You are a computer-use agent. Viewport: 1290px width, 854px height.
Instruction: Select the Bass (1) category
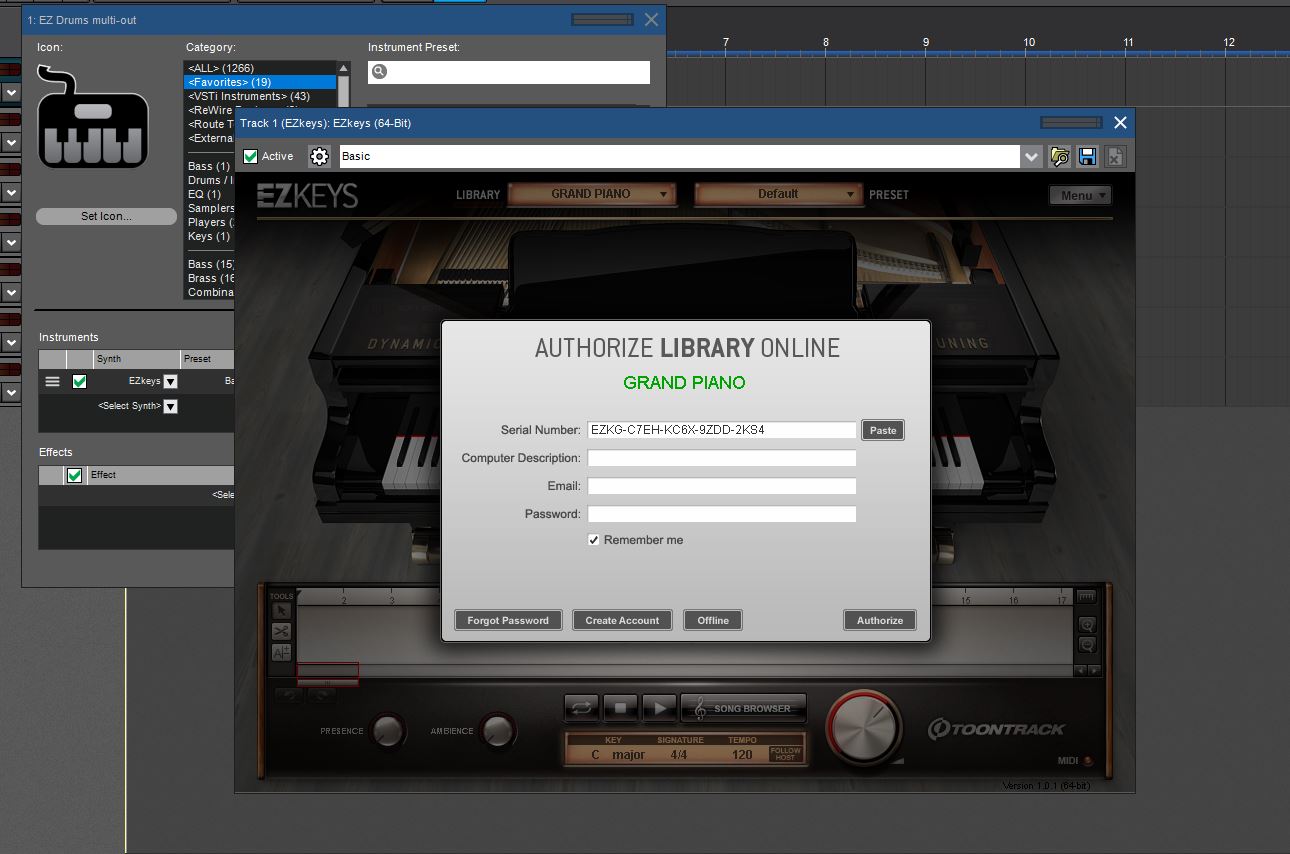pyautogui.click(x=209, y=166)
